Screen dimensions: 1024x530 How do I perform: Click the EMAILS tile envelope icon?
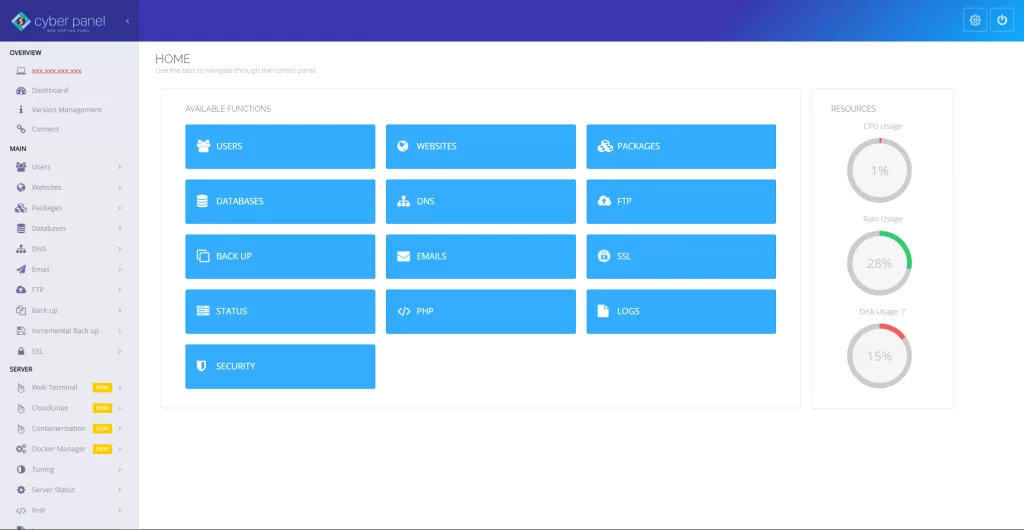[404, 256]
